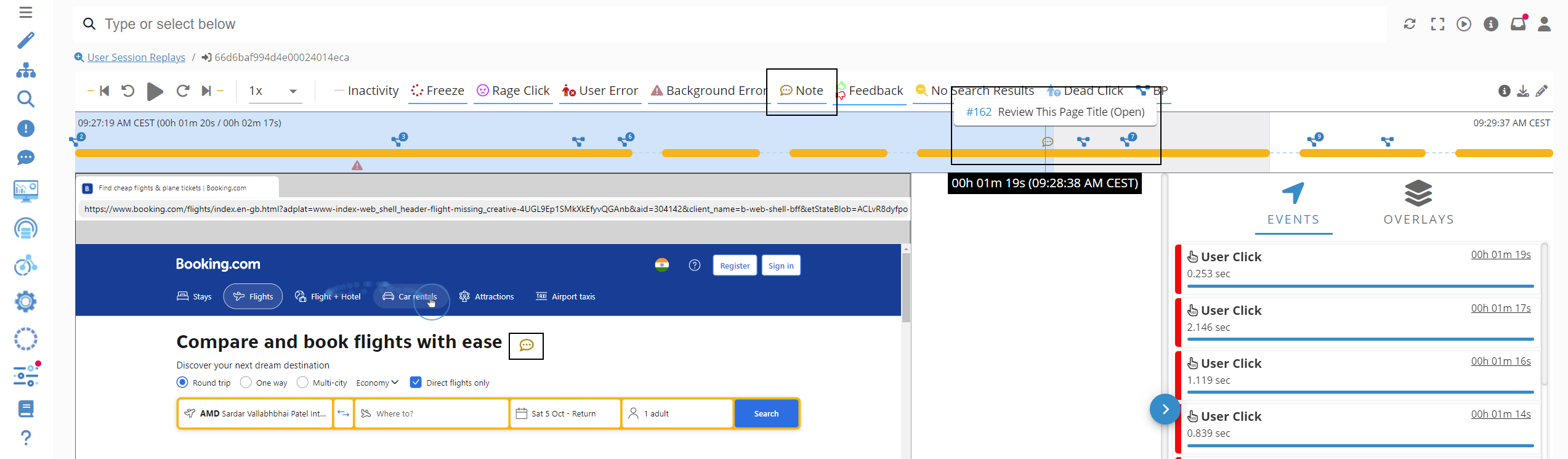This screenshot has height=459, width=1568.
Task: Enter fullscreen mode via top bar icon
Action: (1437, 24)
